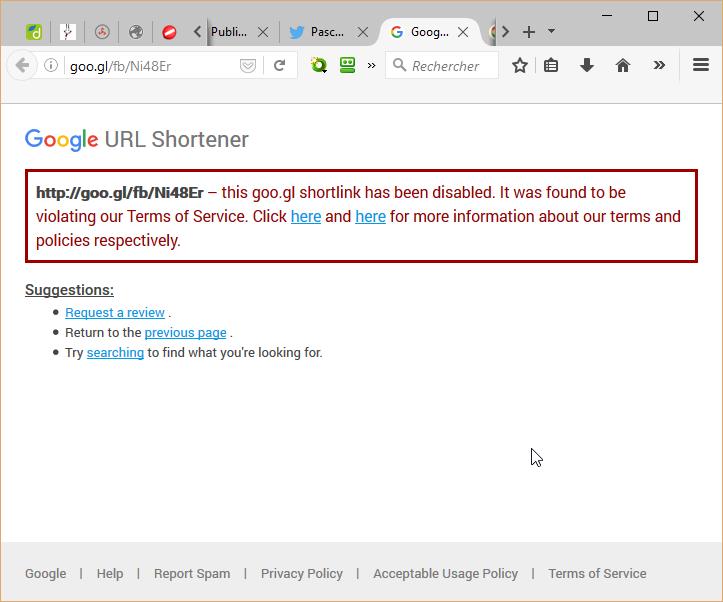Close the Pasc... Twitter tab
The height and width of the screenshot is (602, 723).
click(x=363, y=32)
